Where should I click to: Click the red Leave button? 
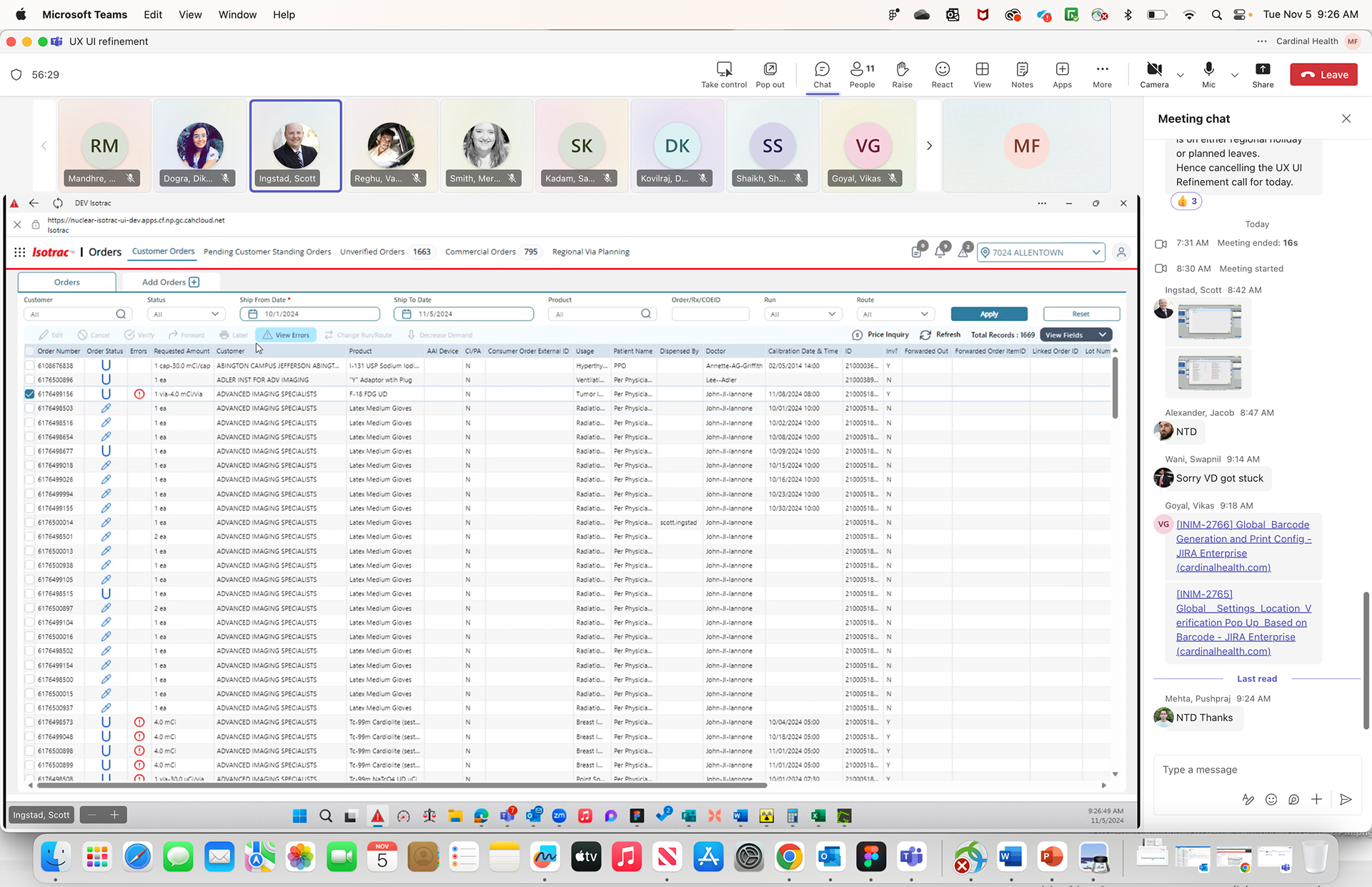(x=1323, y=74)
